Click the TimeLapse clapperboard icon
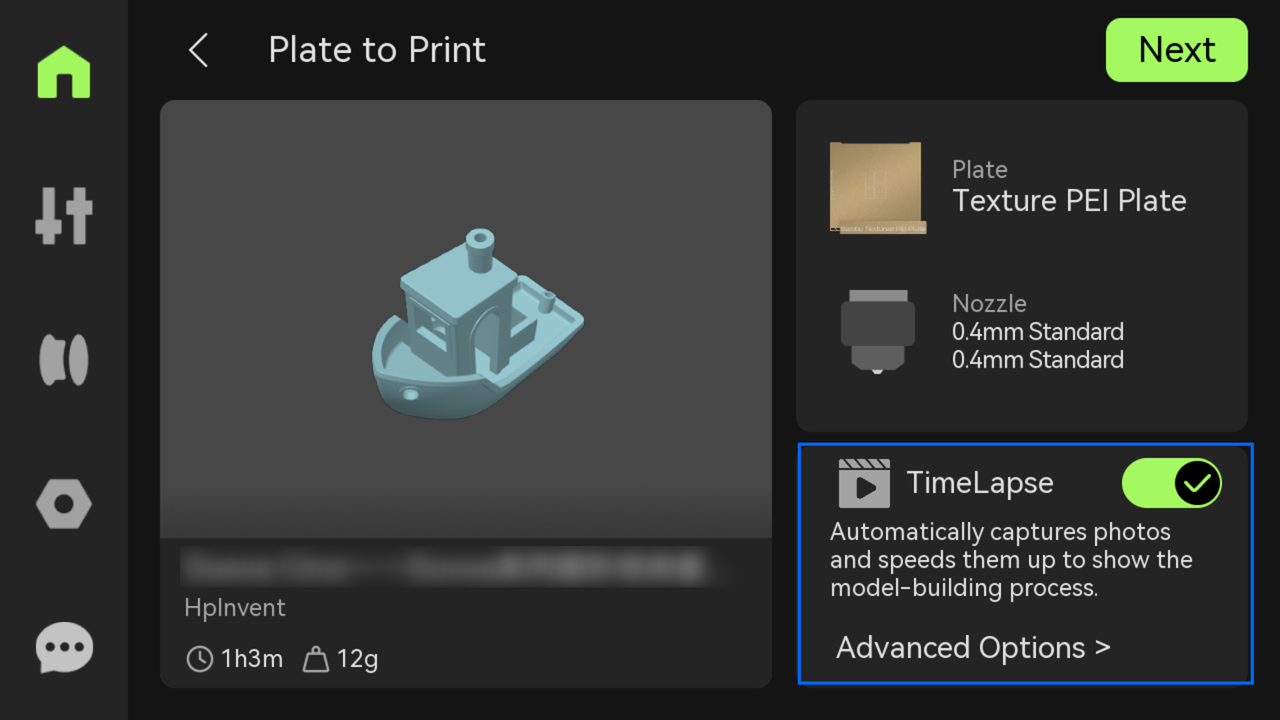Image resolution: width=1280 pixels, height=720 pixels. point(864,483)
